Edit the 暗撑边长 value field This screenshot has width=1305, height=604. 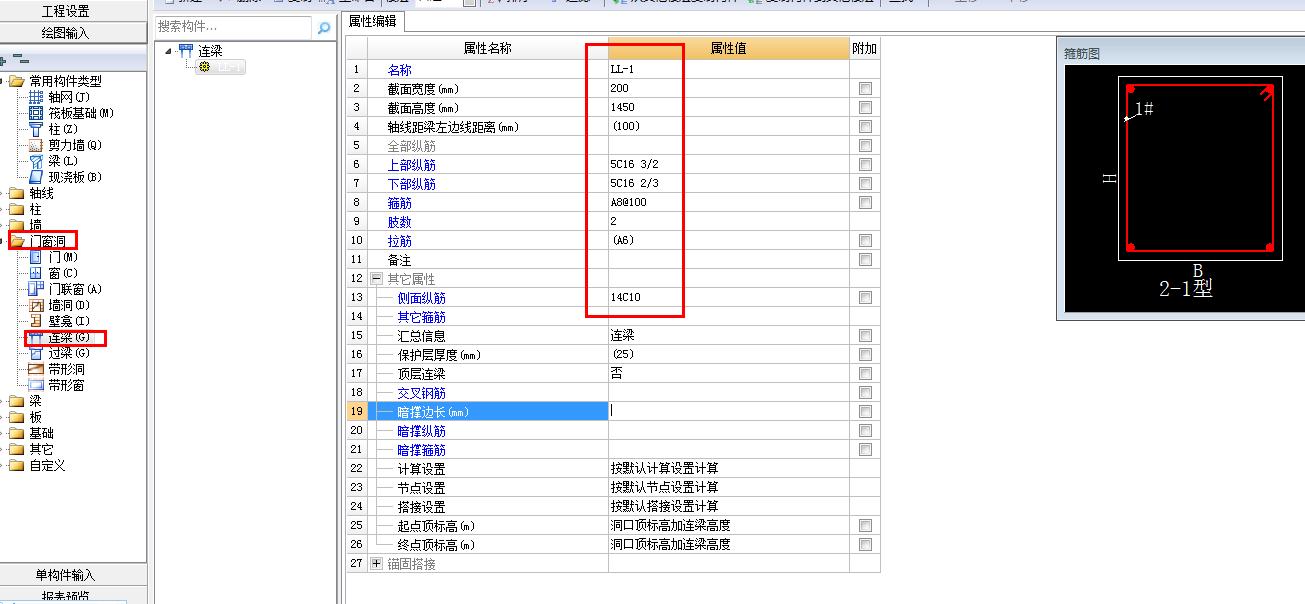coord(728,412)
